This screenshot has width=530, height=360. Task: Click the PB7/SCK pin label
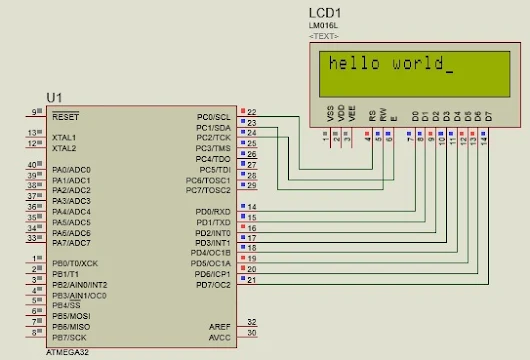(69, 337)
